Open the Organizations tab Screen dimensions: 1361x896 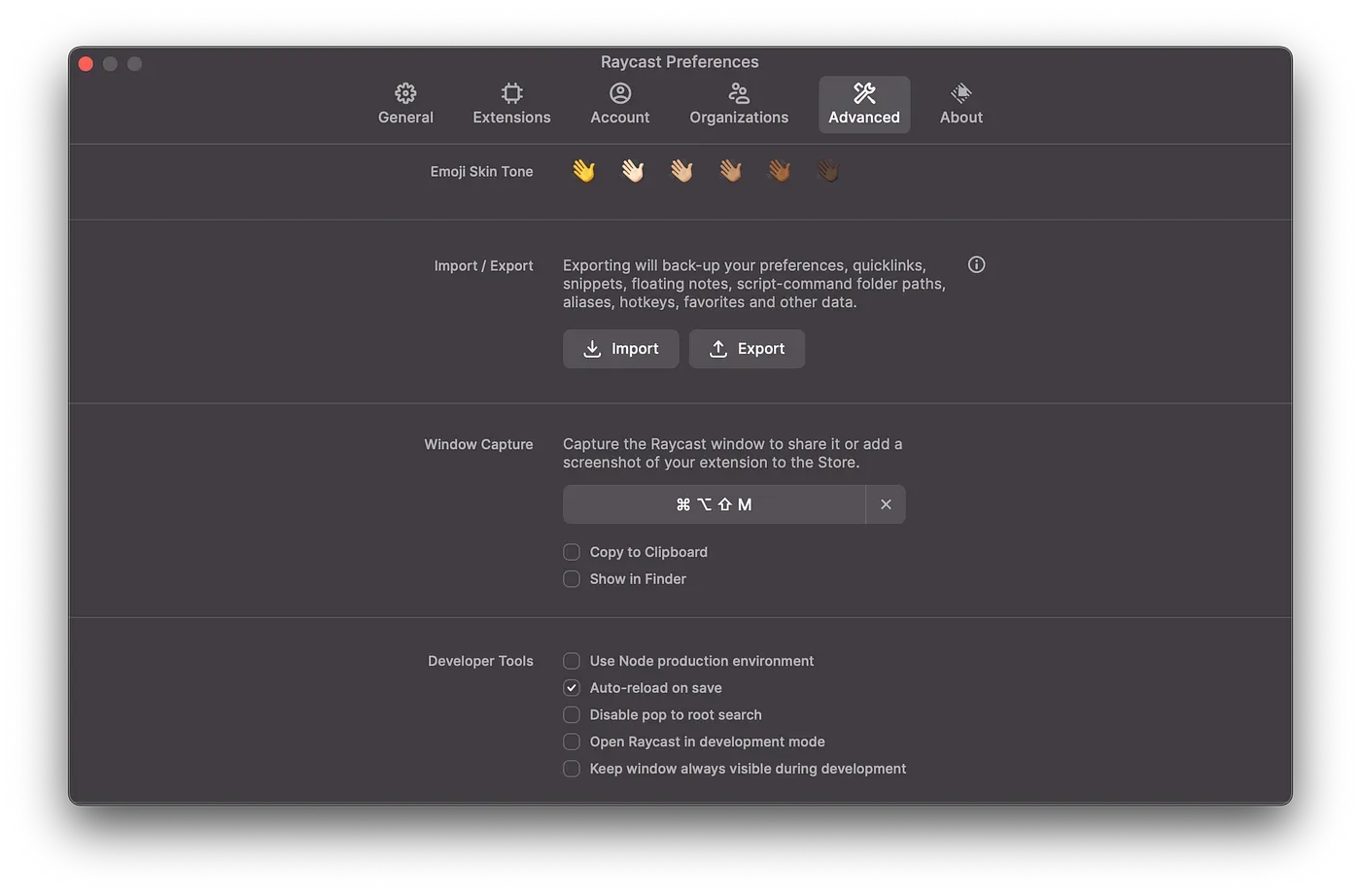click(x=739, y=104)
